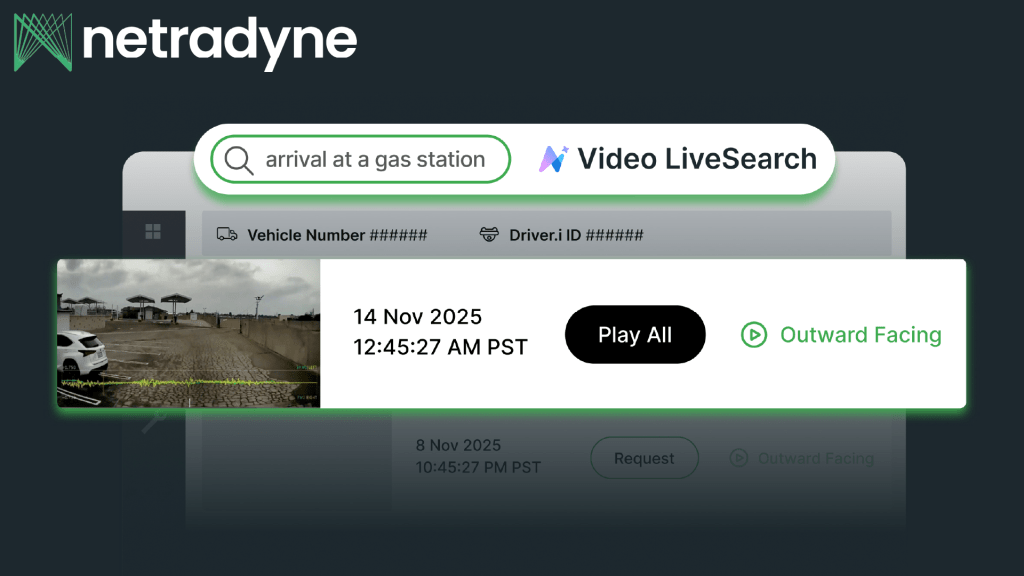Open the gas station video thumbnail
The width and height of the screenshot is (1024, 576).
188,333
